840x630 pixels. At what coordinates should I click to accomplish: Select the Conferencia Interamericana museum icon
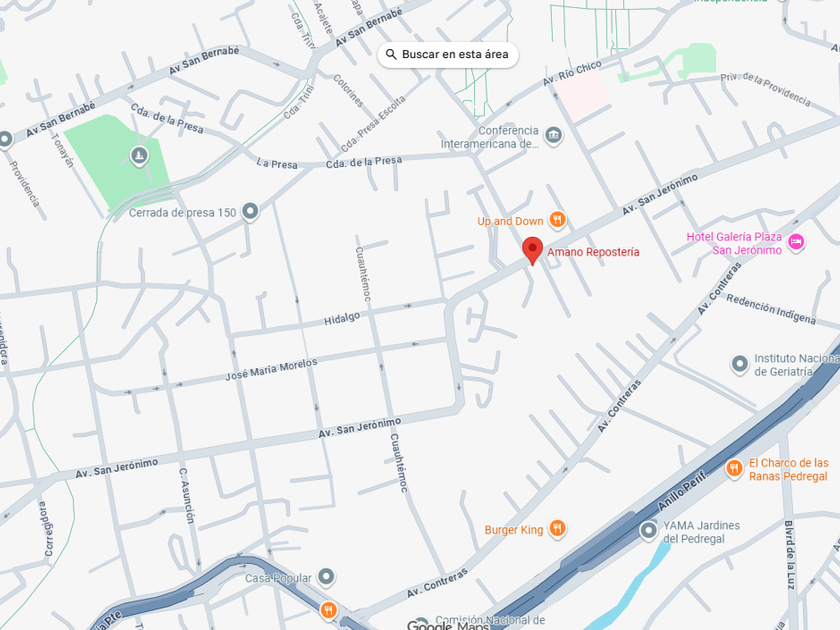point(553,136)
